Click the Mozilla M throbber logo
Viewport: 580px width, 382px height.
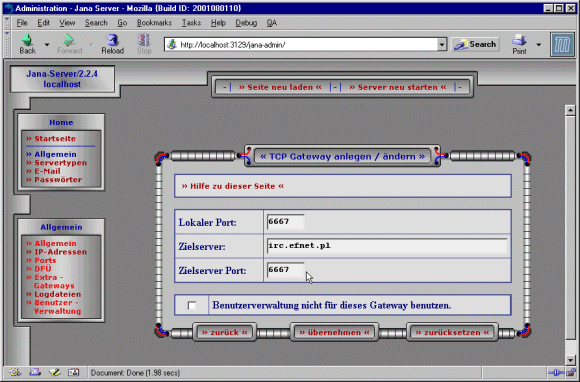(562, 44)
